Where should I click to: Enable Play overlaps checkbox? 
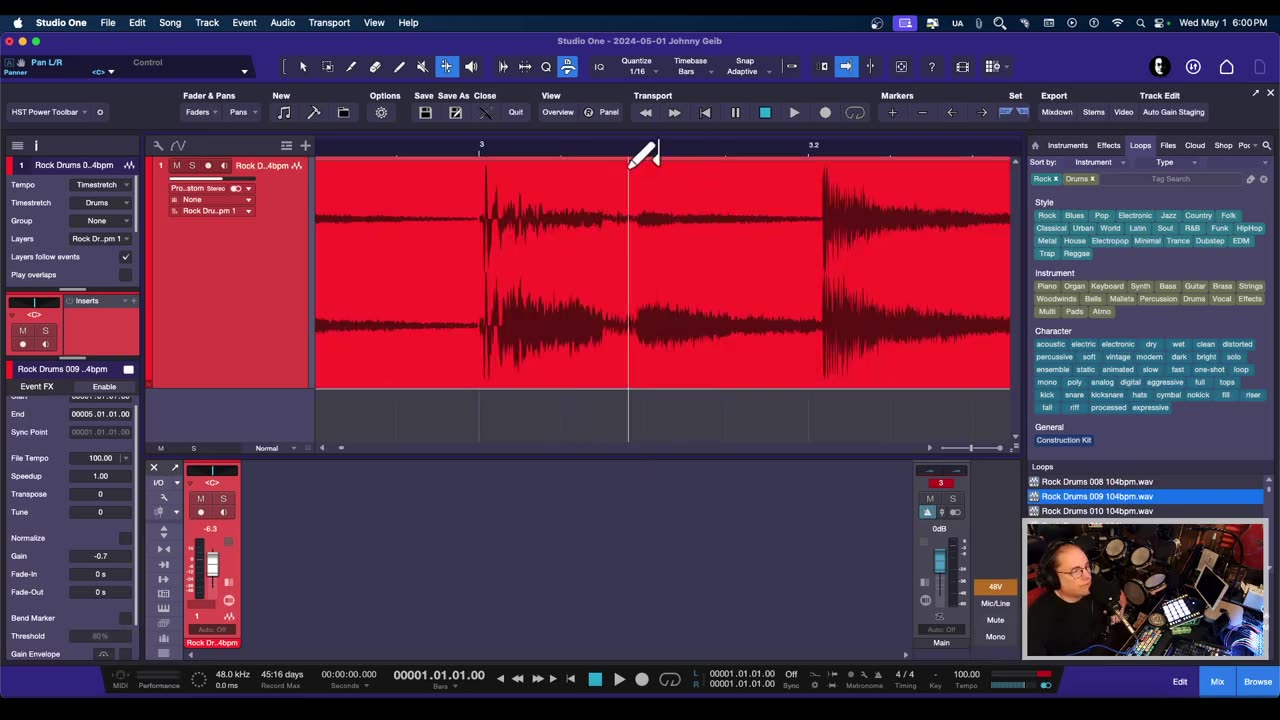pyautogui.click(x=125, y=275)
